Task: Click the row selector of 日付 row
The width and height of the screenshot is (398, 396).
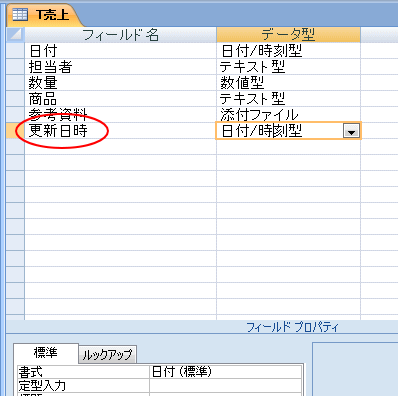Action: click(15, 51)
